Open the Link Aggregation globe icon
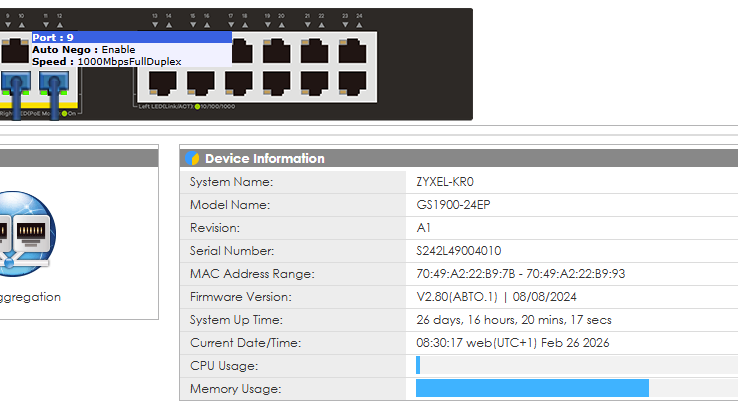 [x=26, y=234]
